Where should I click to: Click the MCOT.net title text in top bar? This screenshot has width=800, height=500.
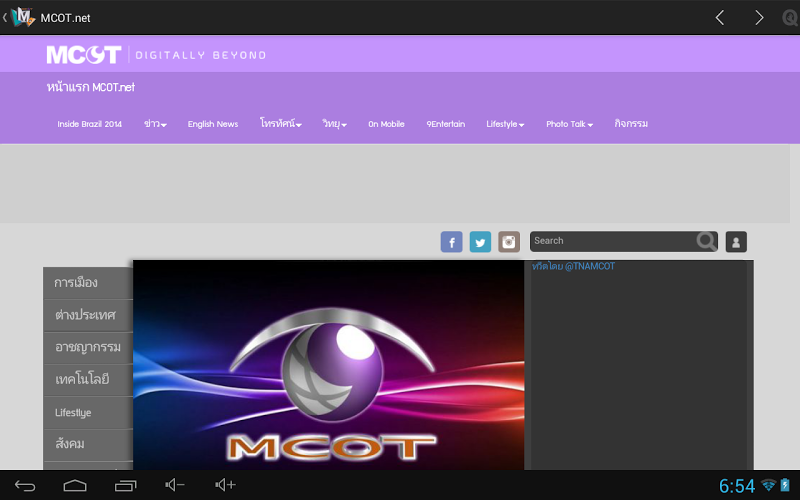pos(65,18)
